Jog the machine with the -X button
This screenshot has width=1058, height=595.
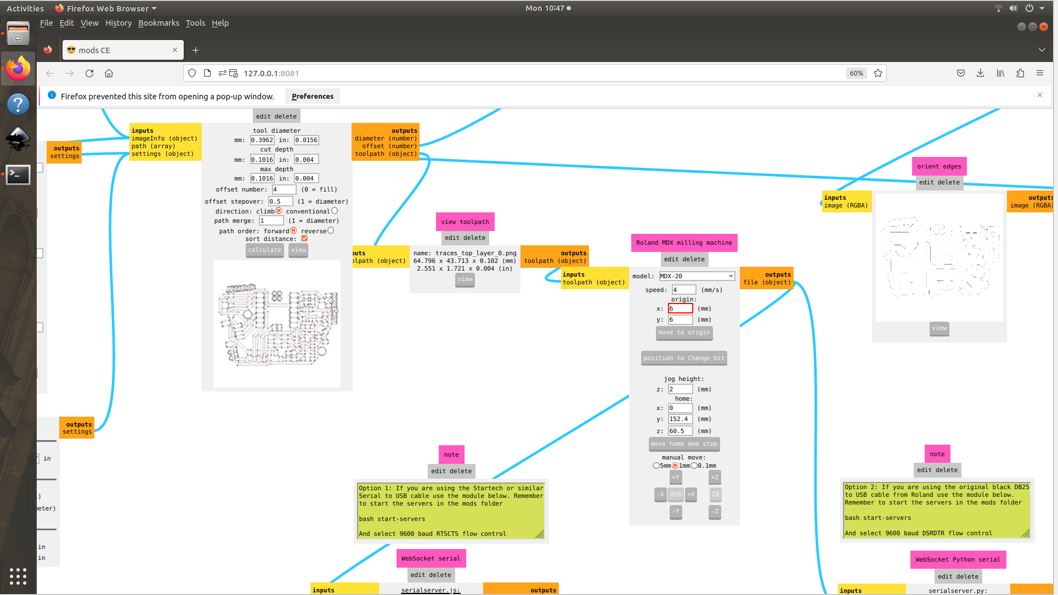click(660, 494)
